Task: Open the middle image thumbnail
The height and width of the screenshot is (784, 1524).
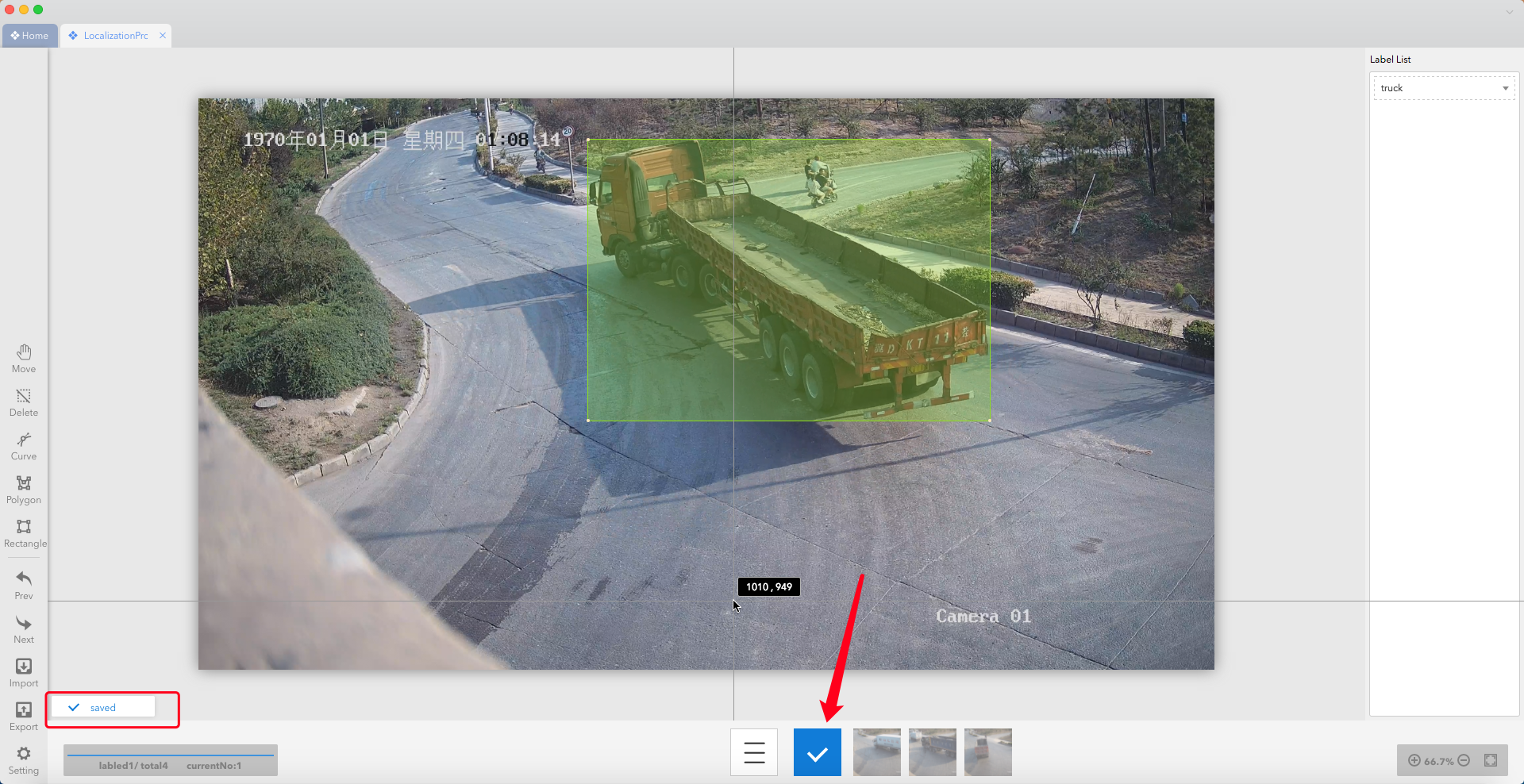Action: (933, 752)
